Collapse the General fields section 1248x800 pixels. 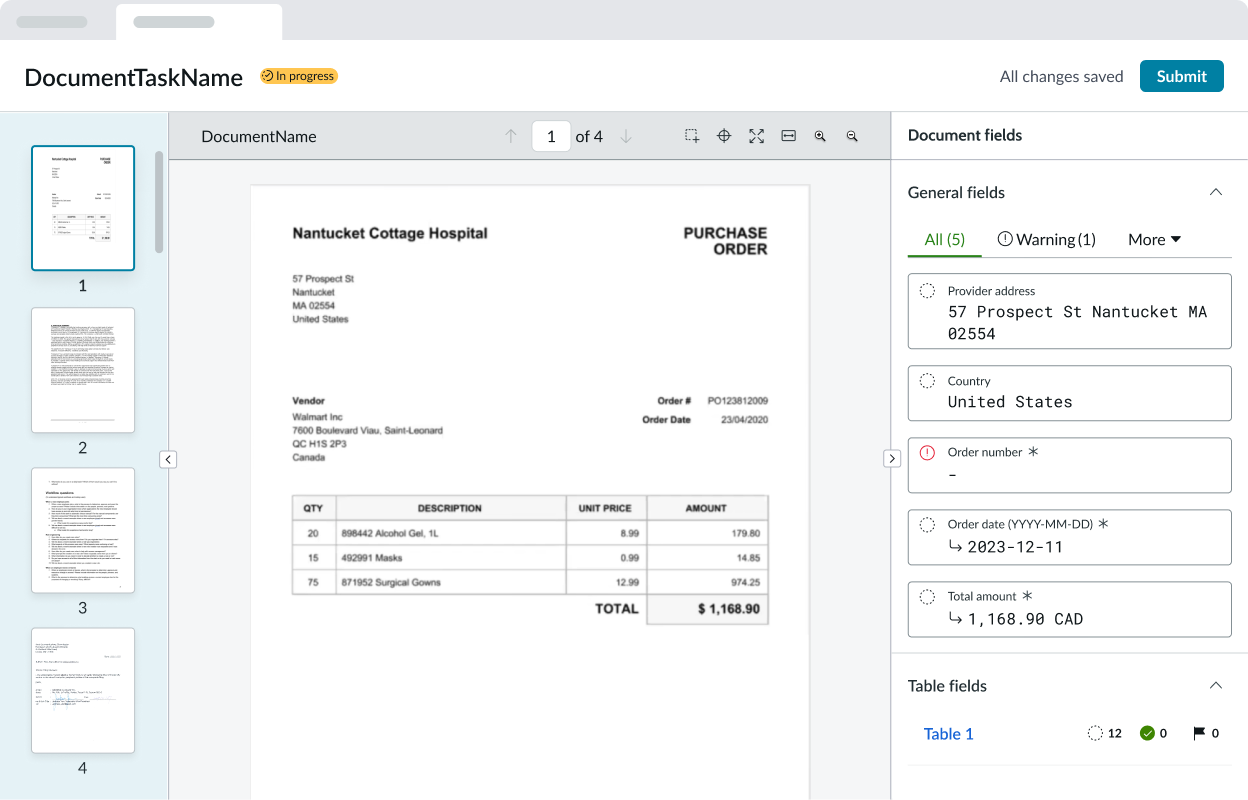tap(1215, 192)
